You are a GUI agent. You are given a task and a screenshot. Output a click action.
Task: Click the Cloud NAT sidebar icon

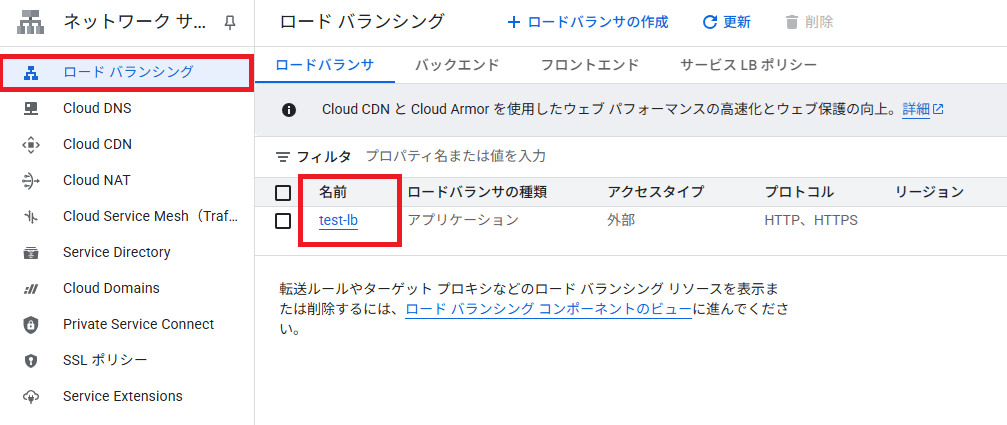pos(30,180)
